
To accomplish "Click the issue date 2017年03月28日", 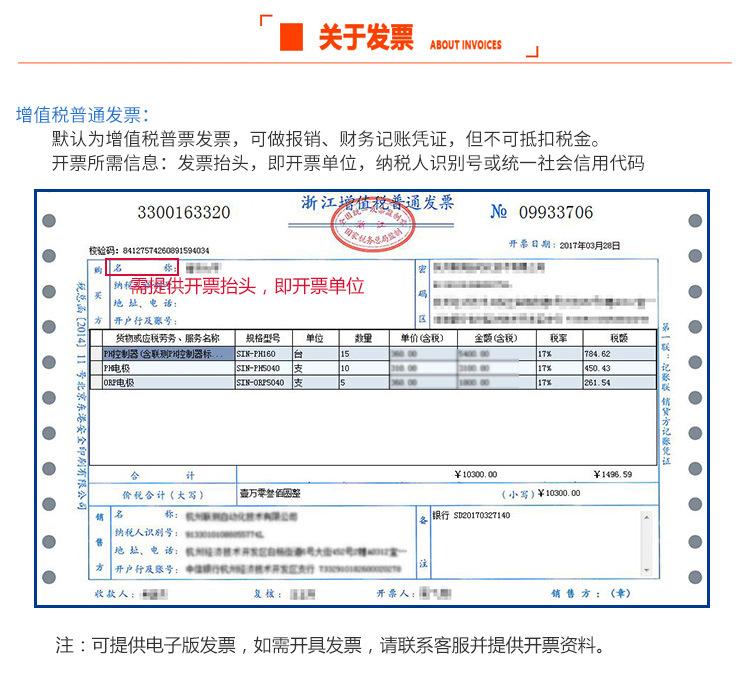I will tap(590, 245).
